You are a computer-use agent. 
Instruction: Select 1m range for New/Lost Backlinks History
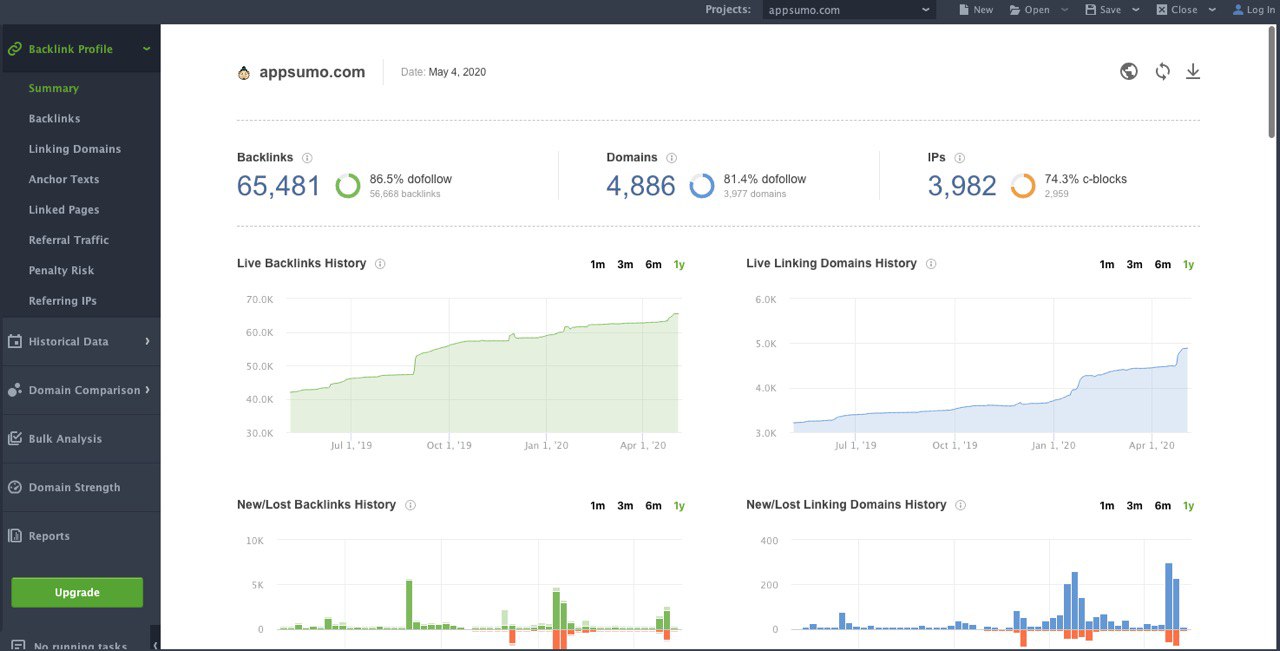[597, 506]
